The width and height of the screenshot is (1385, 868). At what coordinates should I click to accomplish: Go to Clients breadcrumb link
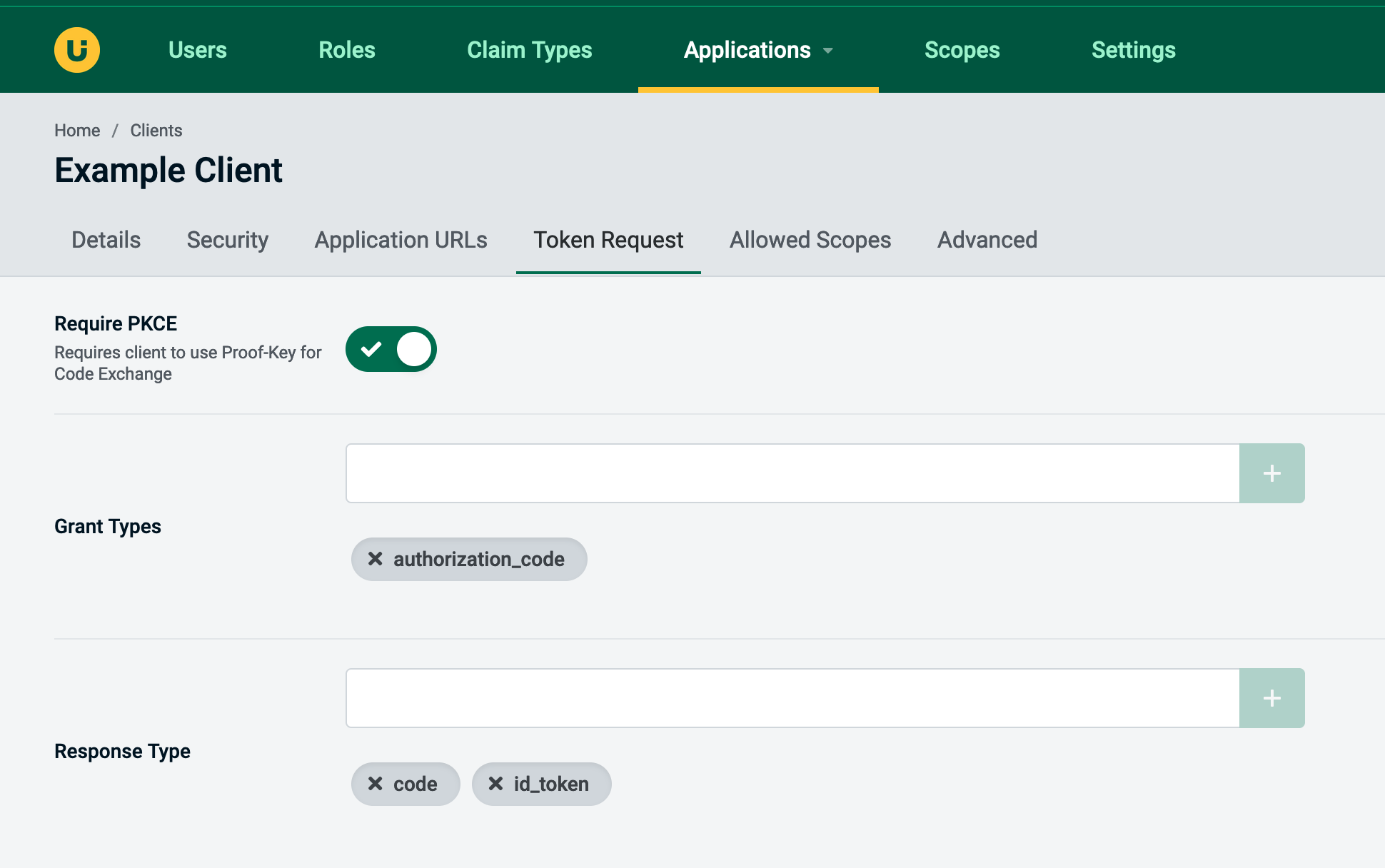[x=156, y=131]
